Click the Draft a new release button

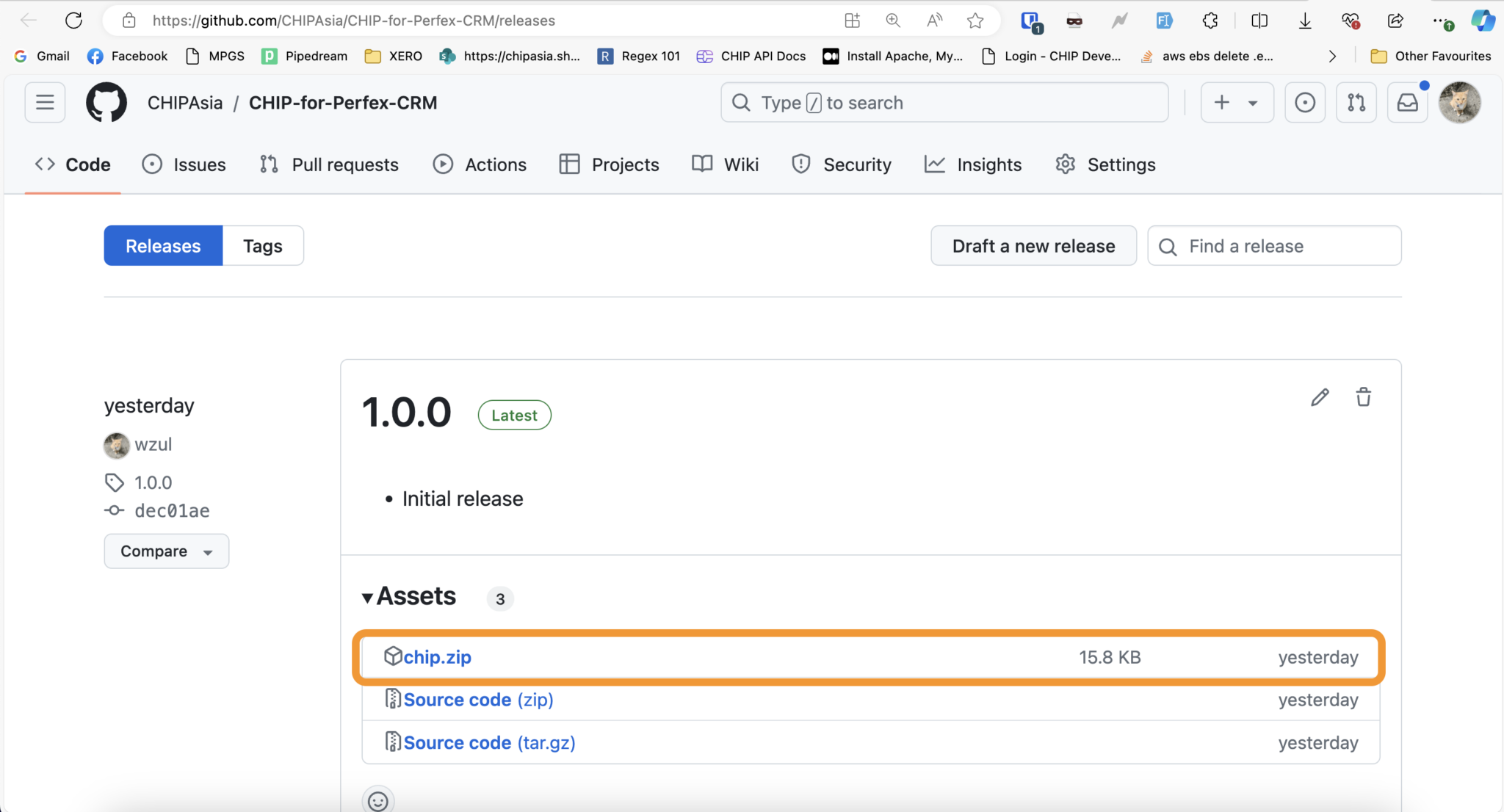[1033, 245]
